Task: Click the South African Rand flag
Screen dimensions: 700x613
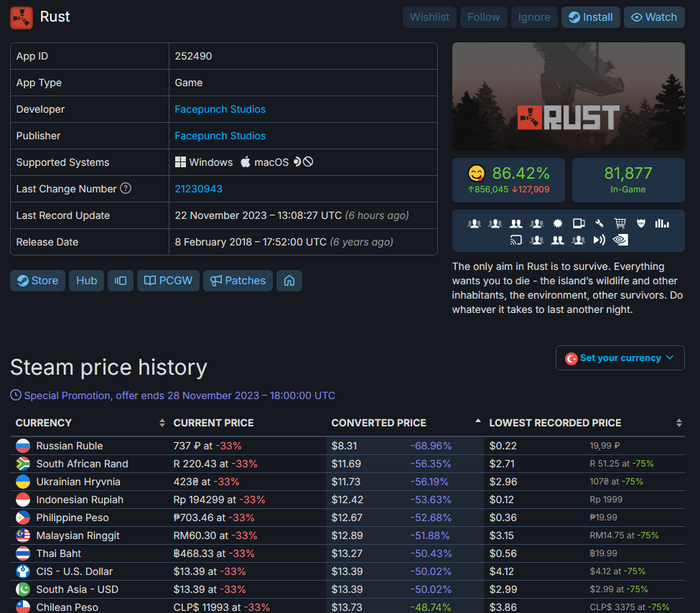Action: pyautogui.click(x=23, y=463)
